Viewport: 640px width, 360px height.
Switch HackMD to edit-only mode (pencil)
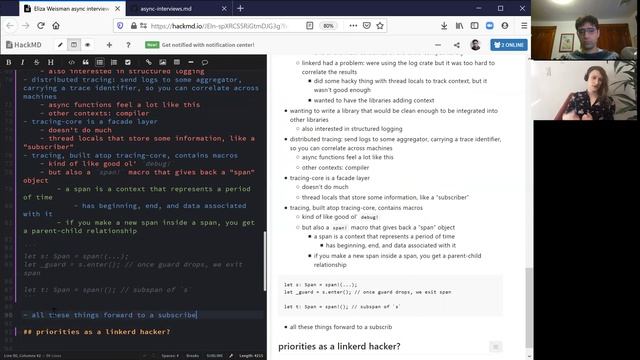point(60,45)
